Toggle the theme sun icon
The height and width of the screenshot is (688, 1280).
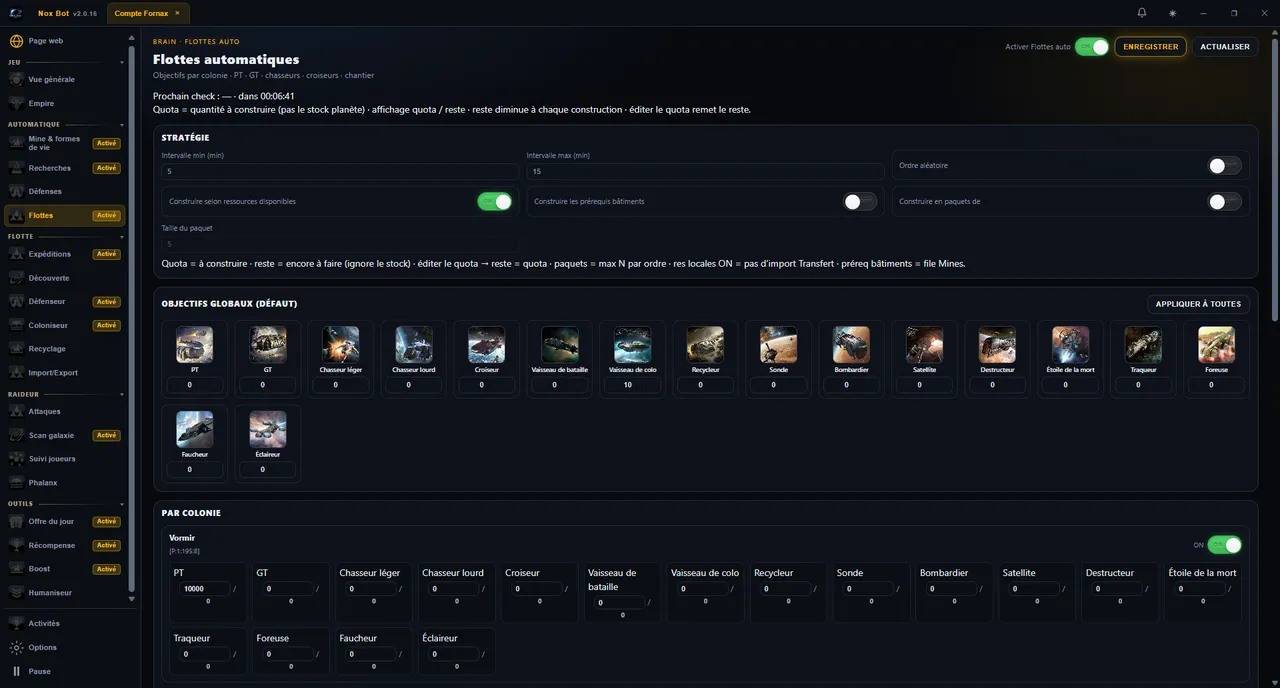[1172, 13]
